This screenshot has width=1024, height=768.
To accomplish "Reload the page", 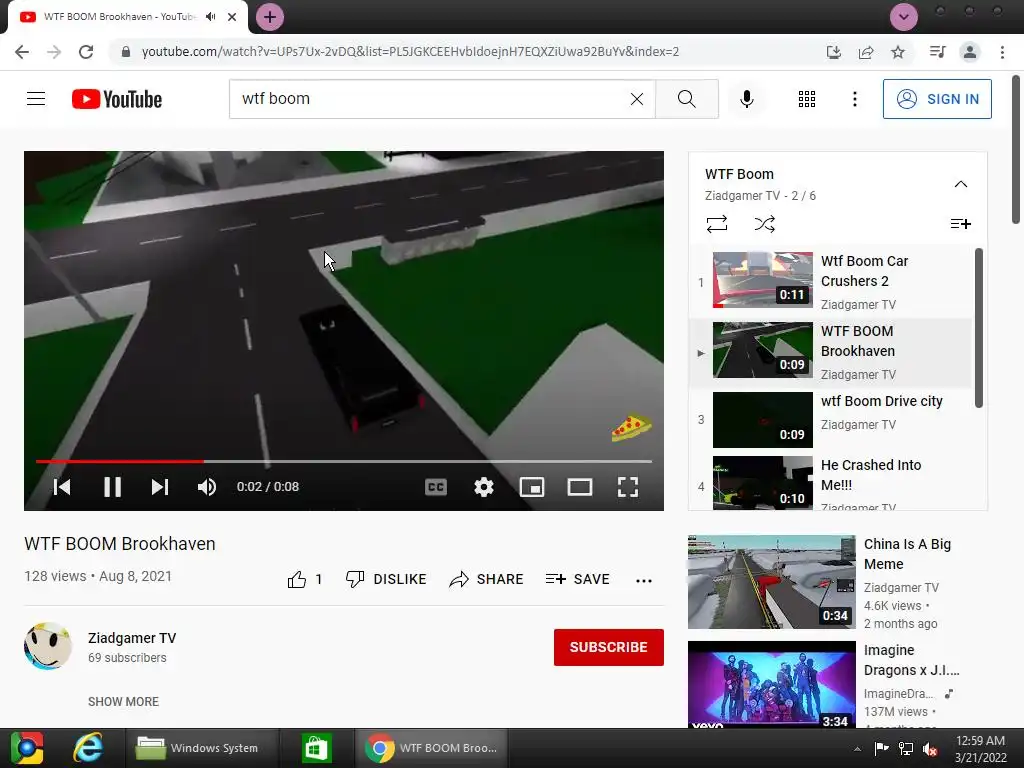I will 86,52.
